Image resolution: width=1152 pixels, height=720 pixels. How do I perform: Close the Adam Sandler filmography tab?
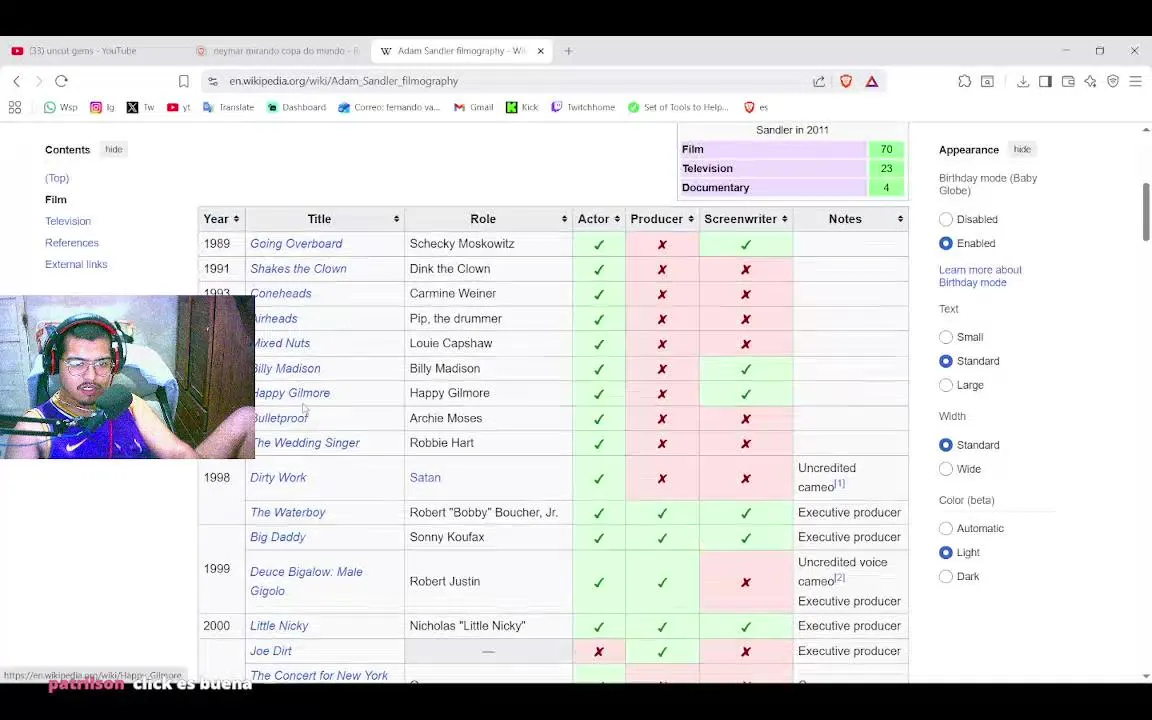[x=541, y=51]
